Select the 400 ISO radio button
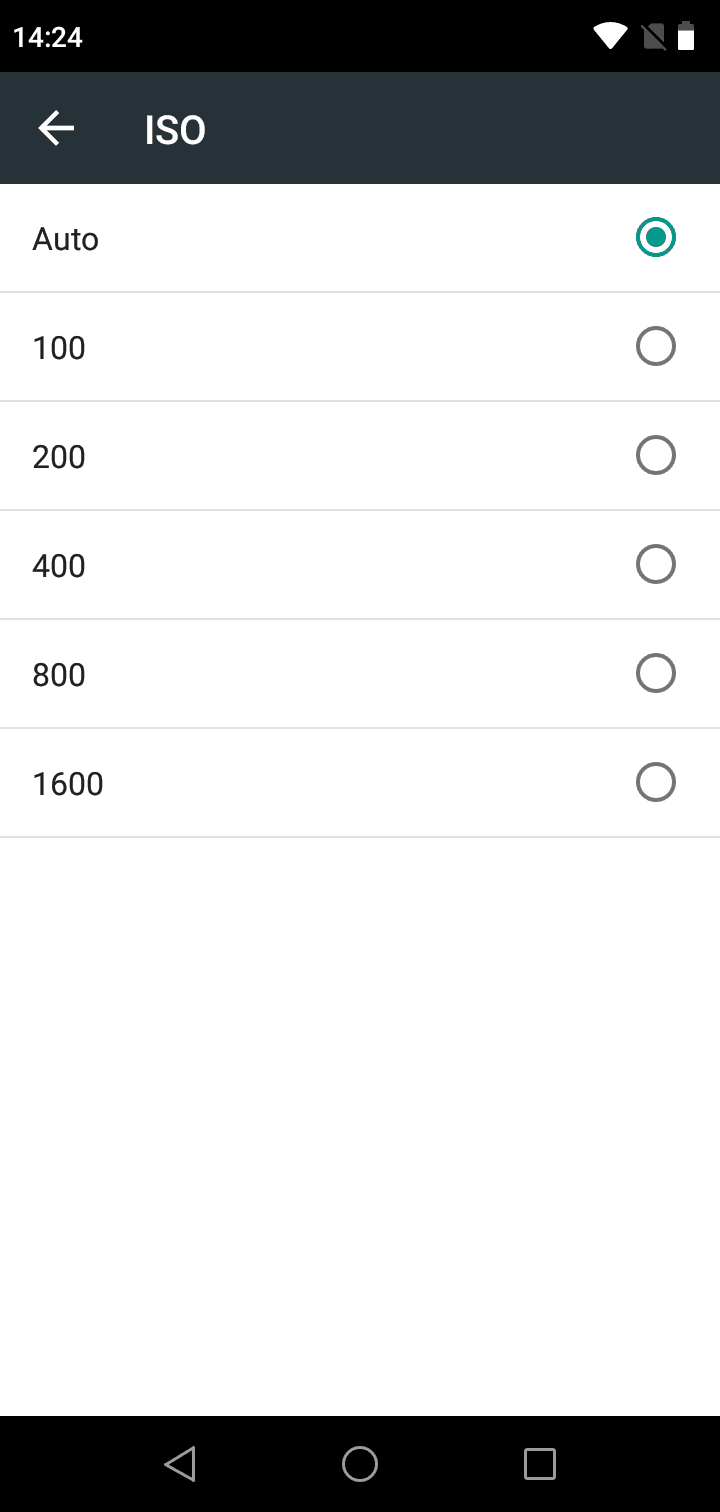Screen dimensions: 720x1512 point(656,565)
